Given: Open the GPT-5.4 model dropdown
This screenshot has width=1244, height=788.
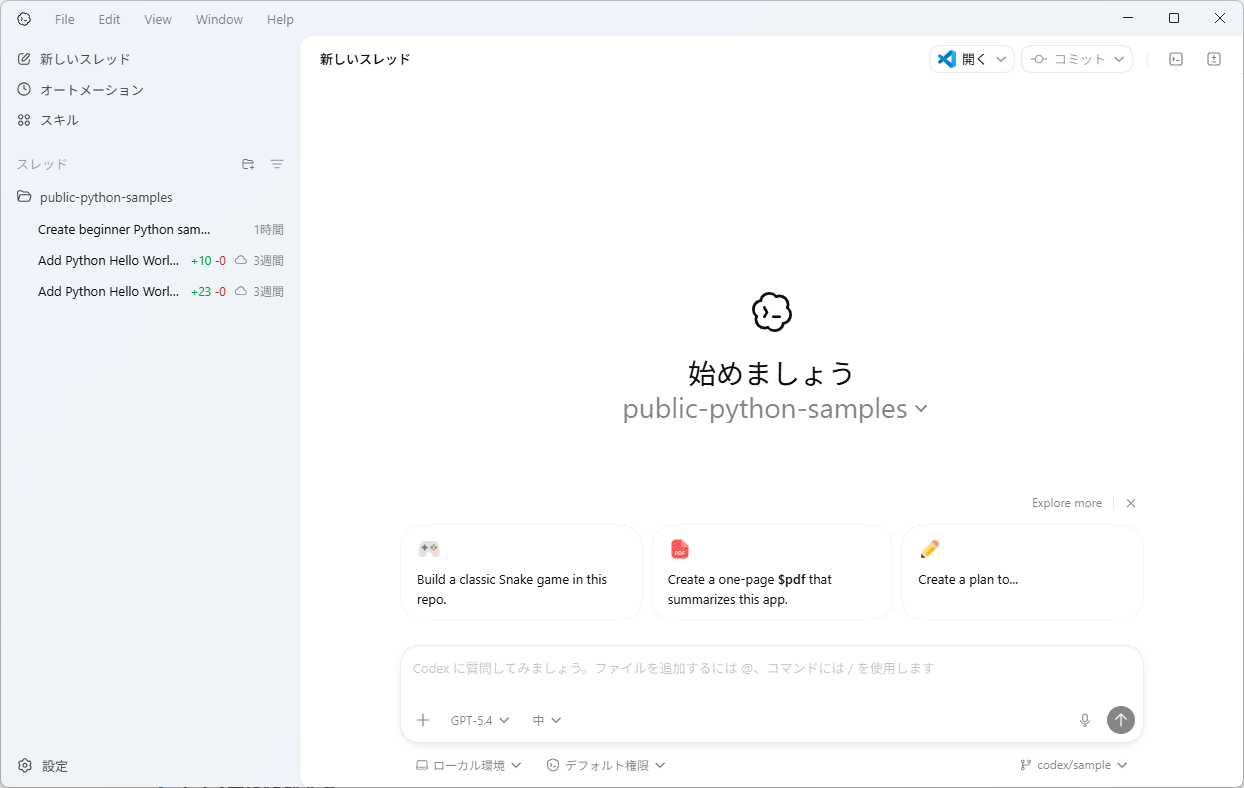Looking at the screenshot, I should 480,720.
